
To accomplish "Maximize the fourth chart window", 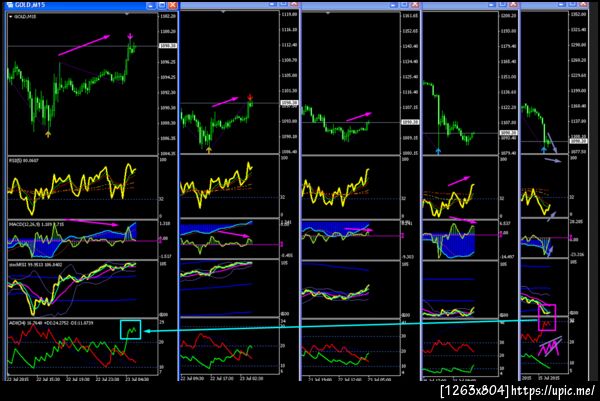I will [502, 4].
